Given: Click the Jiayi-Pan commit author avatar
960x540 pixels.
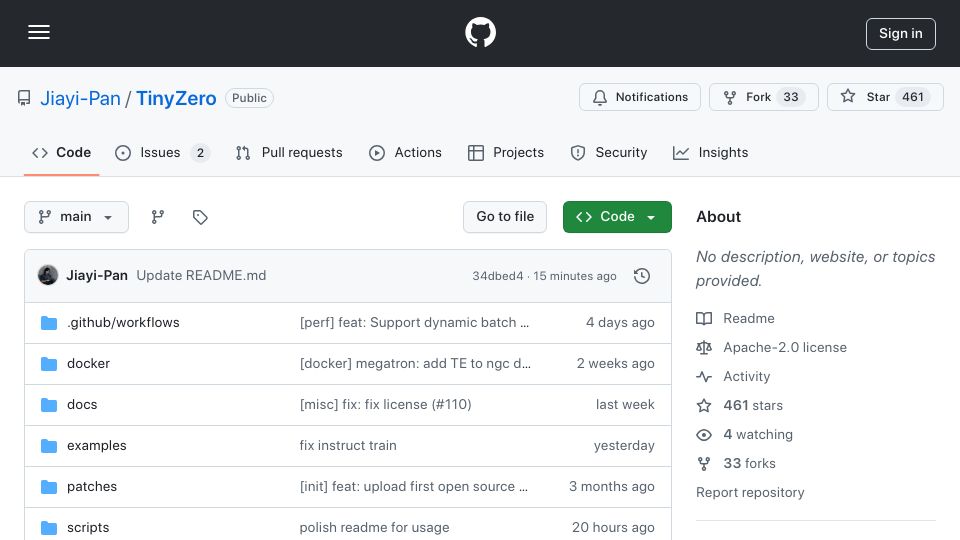Looking at the screenshot, I should (48, 276).
